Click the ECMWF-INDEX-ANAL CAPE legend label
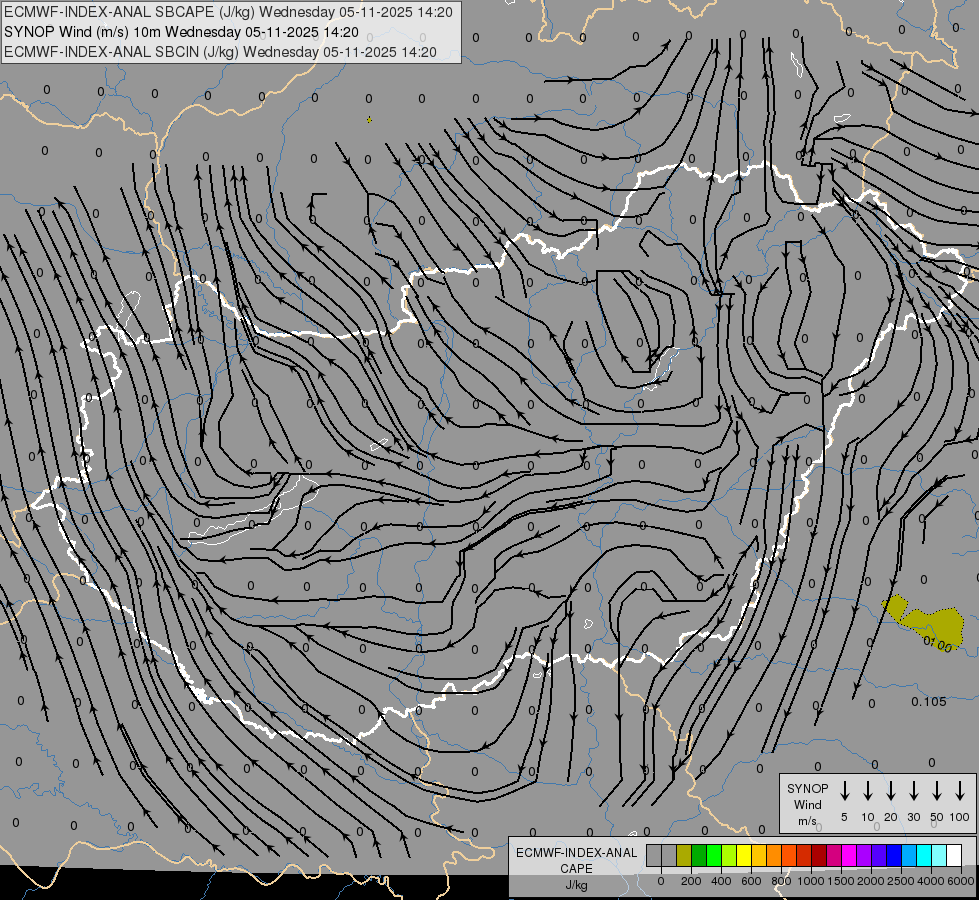The width and height of the screenshot is (979, 900). tap(576, 860)
